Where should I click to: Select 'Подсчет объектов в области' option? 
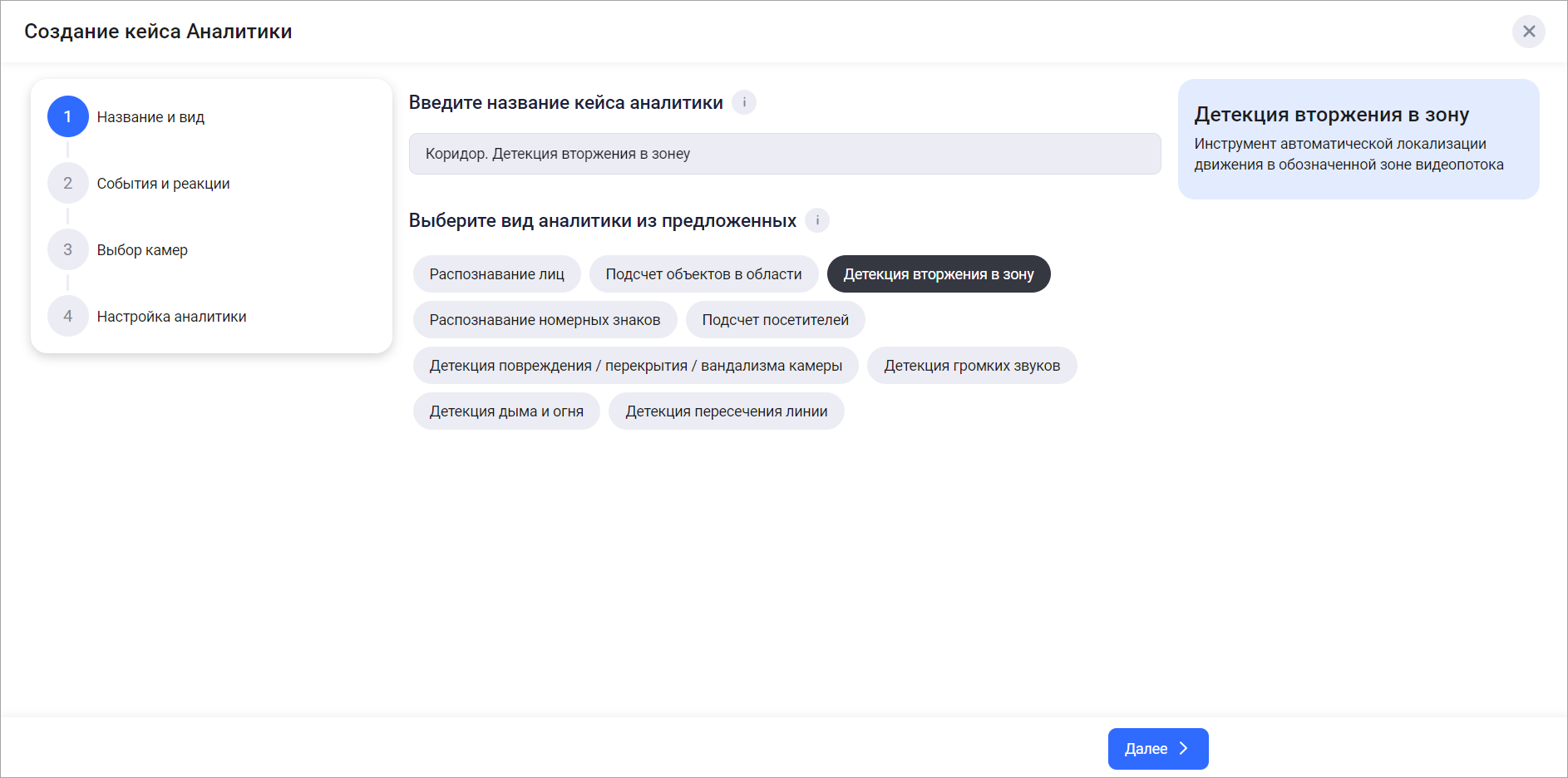[x=703, y=274]
